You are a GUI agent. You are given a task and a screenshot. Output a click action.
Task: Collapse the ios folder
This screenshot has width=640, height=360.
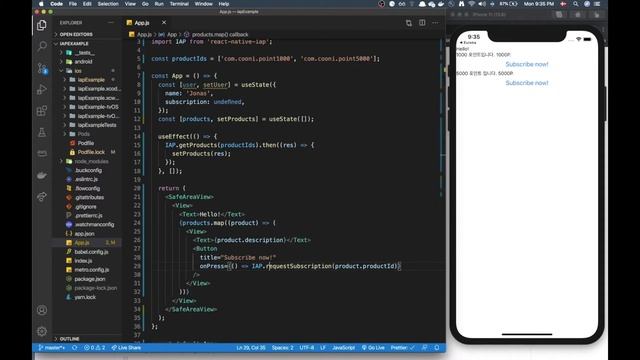click(x=78, y=71)
